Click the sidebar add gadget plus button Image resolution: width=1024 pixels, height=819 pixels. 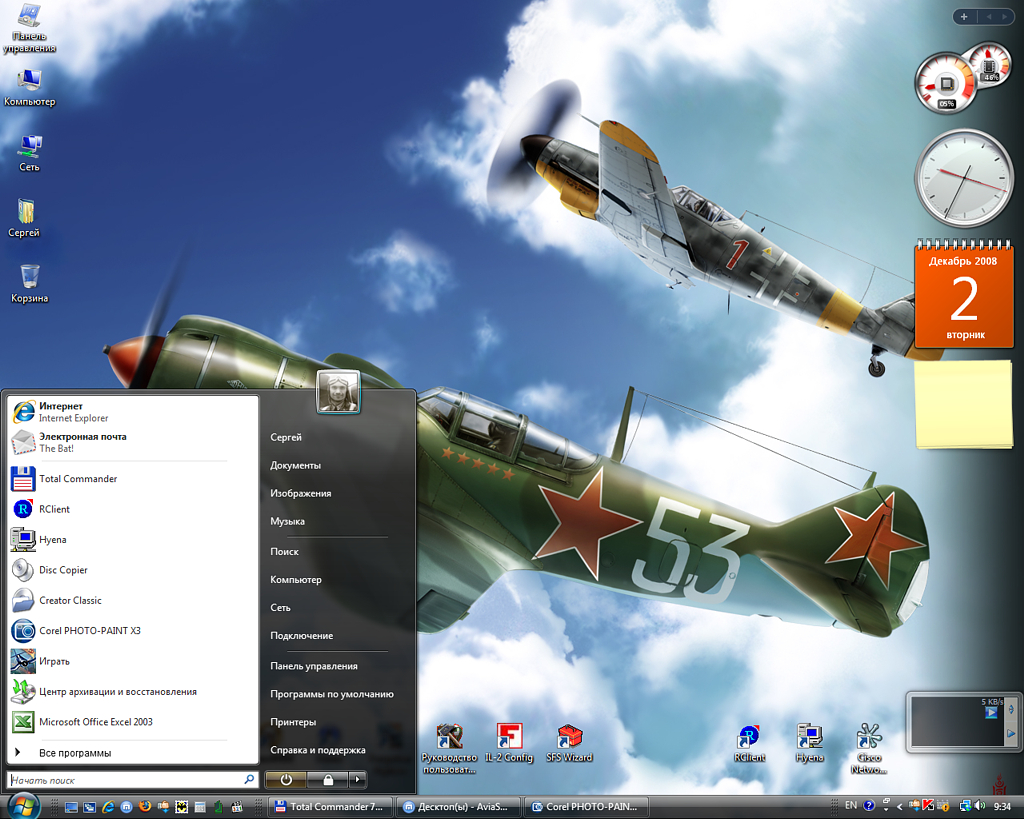(x=964, y=16)
